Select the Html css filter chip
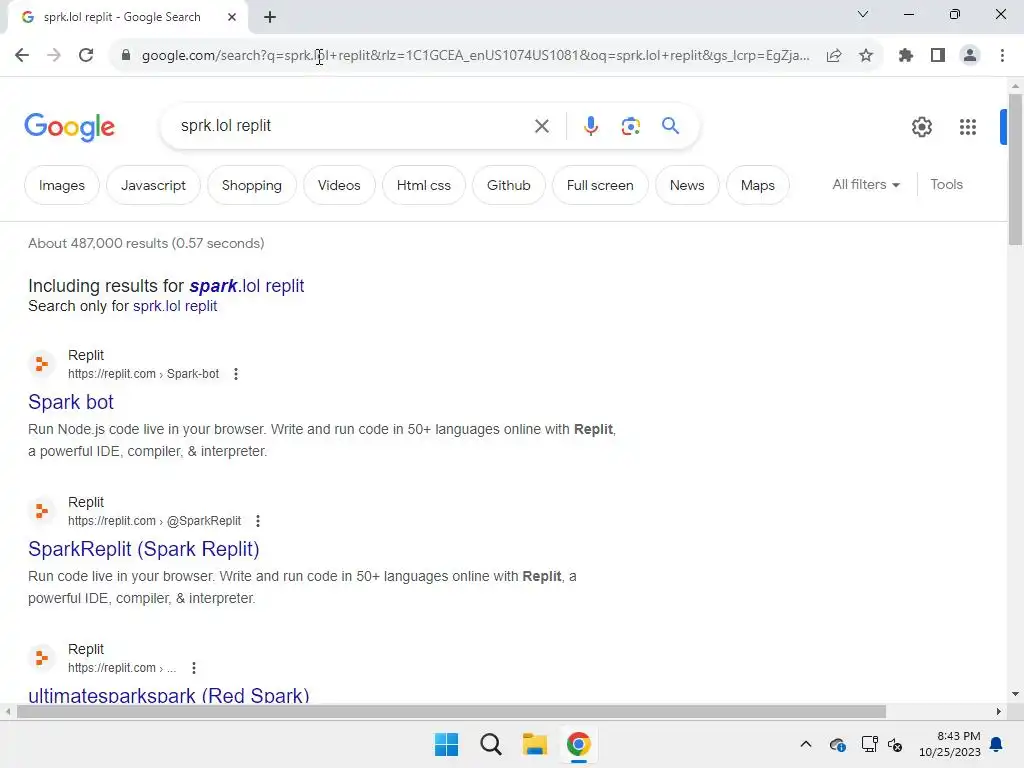Viewport: 1024px width, 768px height. coord(424,185)
